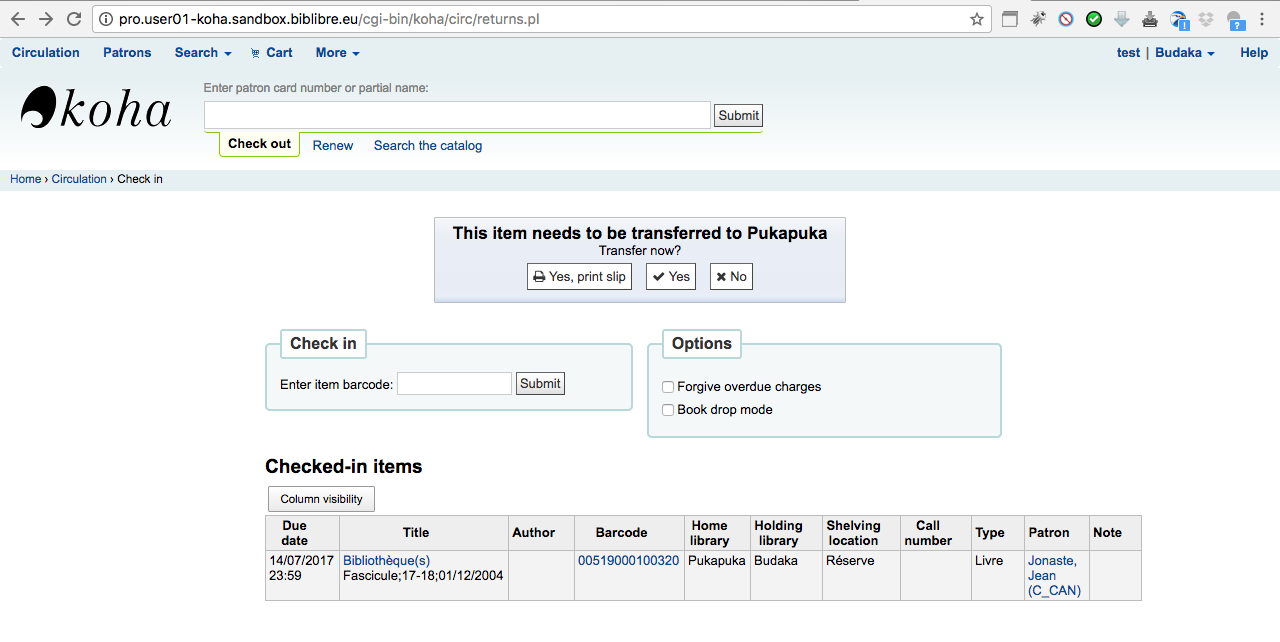1280x642 pixels.
Task: Click the bookmark star icon
Action: coord(977,19)
